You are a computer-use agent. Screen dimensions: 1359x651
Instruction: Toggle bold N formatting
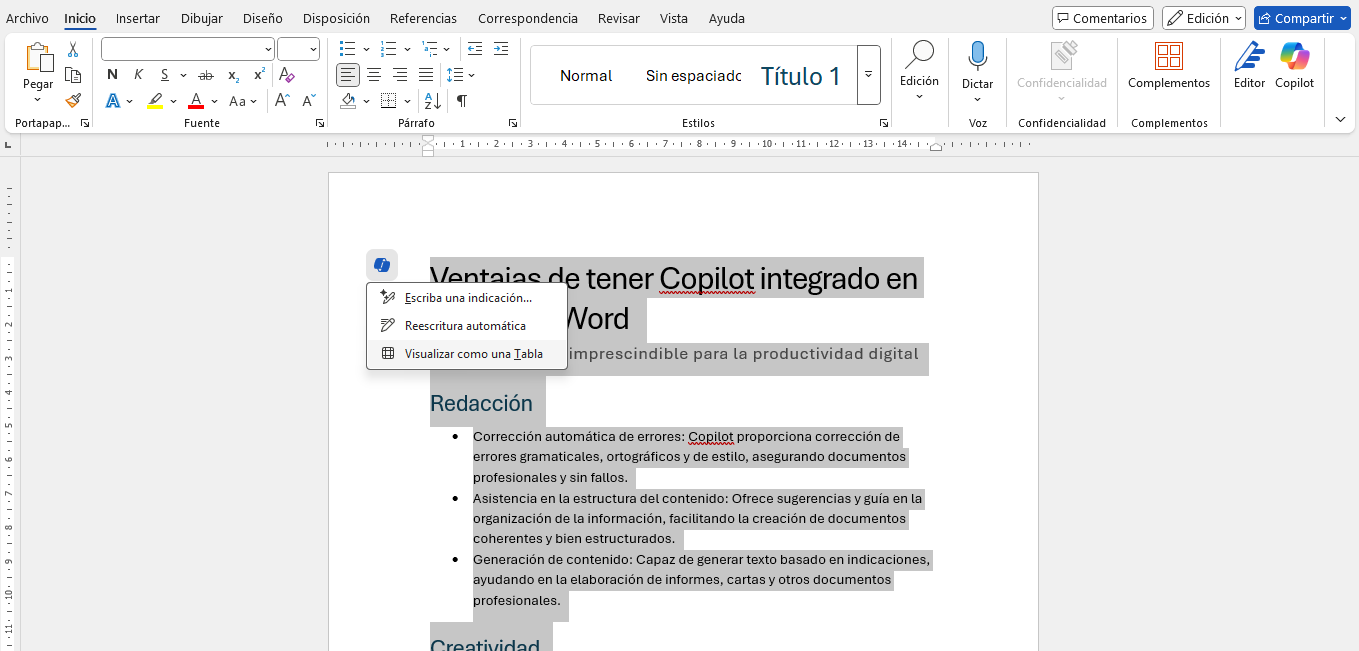(x=112, y=75)
